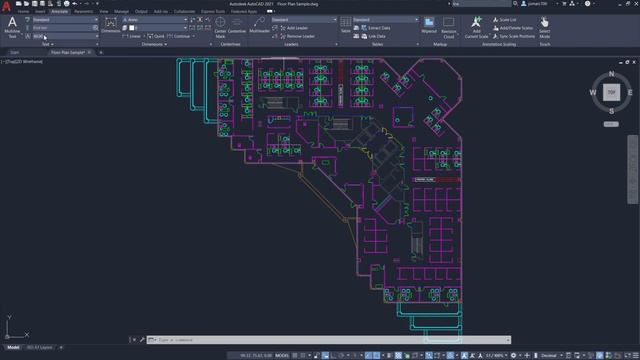
Task: Click the Undo arrow in quick access toolbar
Action: pyautogui.click(x=75, y=4)
